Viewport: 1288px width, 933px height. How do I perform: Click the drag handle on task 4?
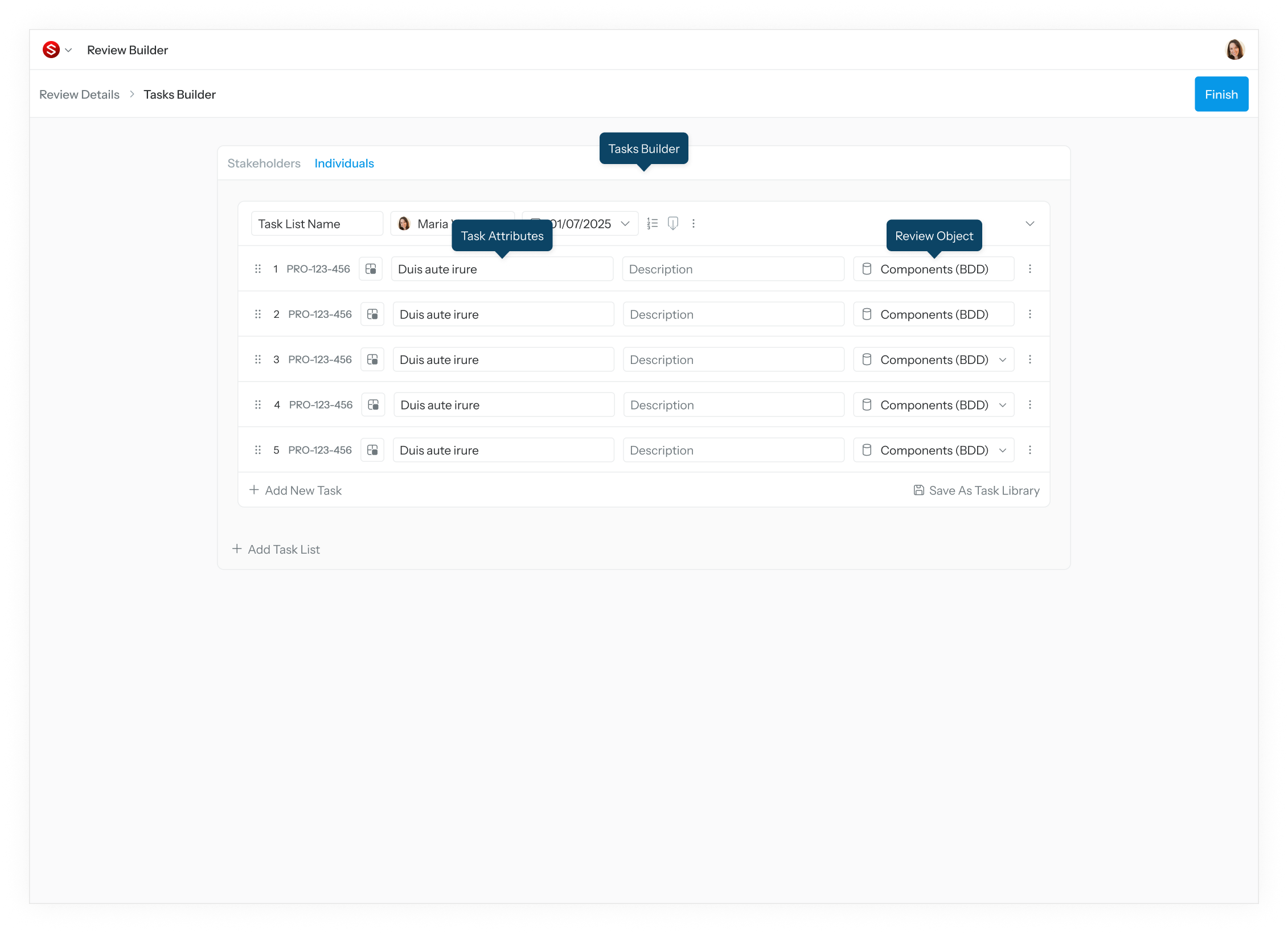[x=258, y=404]
